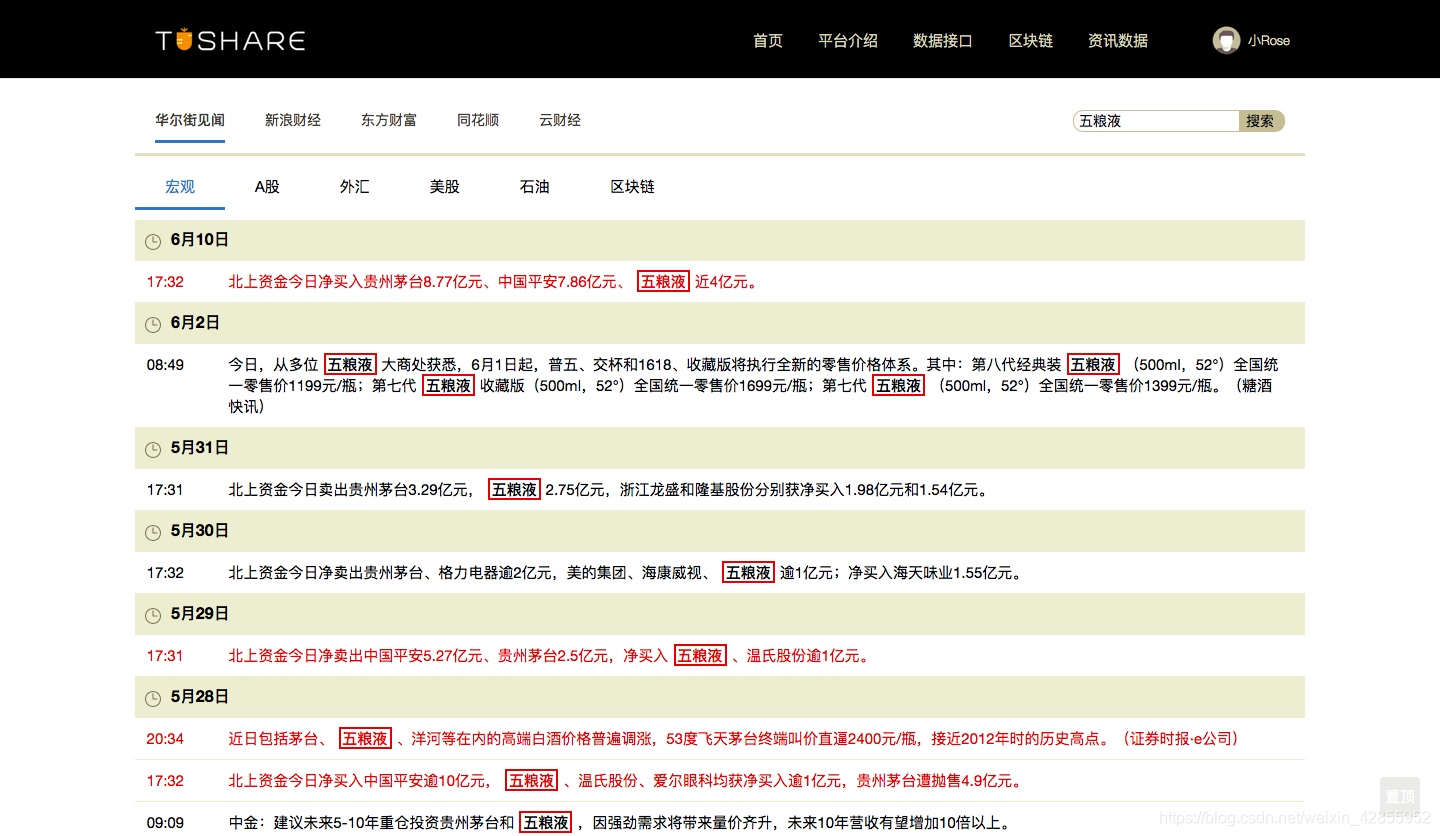Image resolution: width=1440 pixels, height=836 pixels.
Task: Click the 09:09 timestamp
Action: click(165, 823)
